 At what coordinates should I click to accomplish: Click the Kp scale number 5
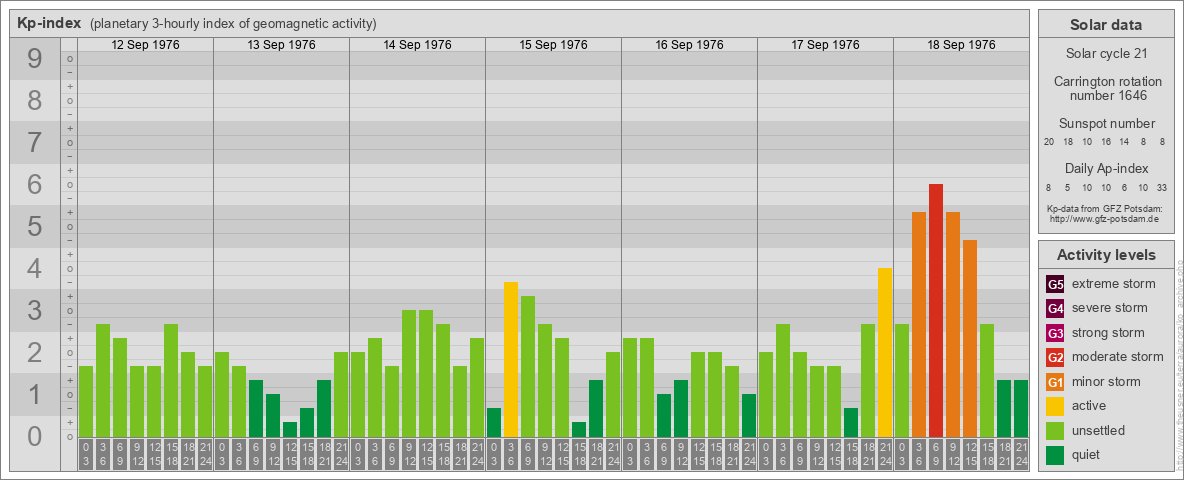35,226
